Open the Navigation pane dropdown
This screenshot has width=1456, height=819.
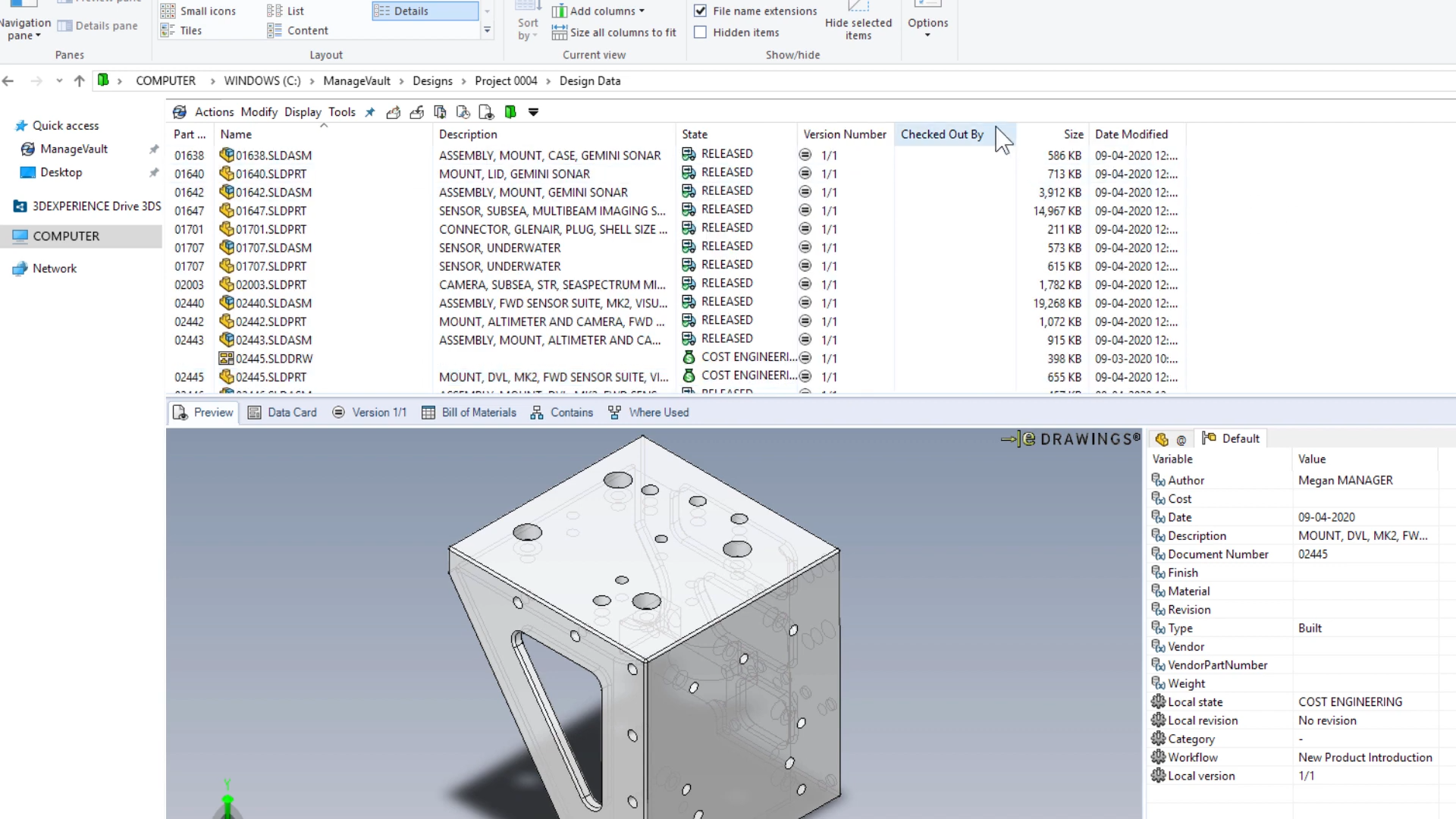pos(24,30)
